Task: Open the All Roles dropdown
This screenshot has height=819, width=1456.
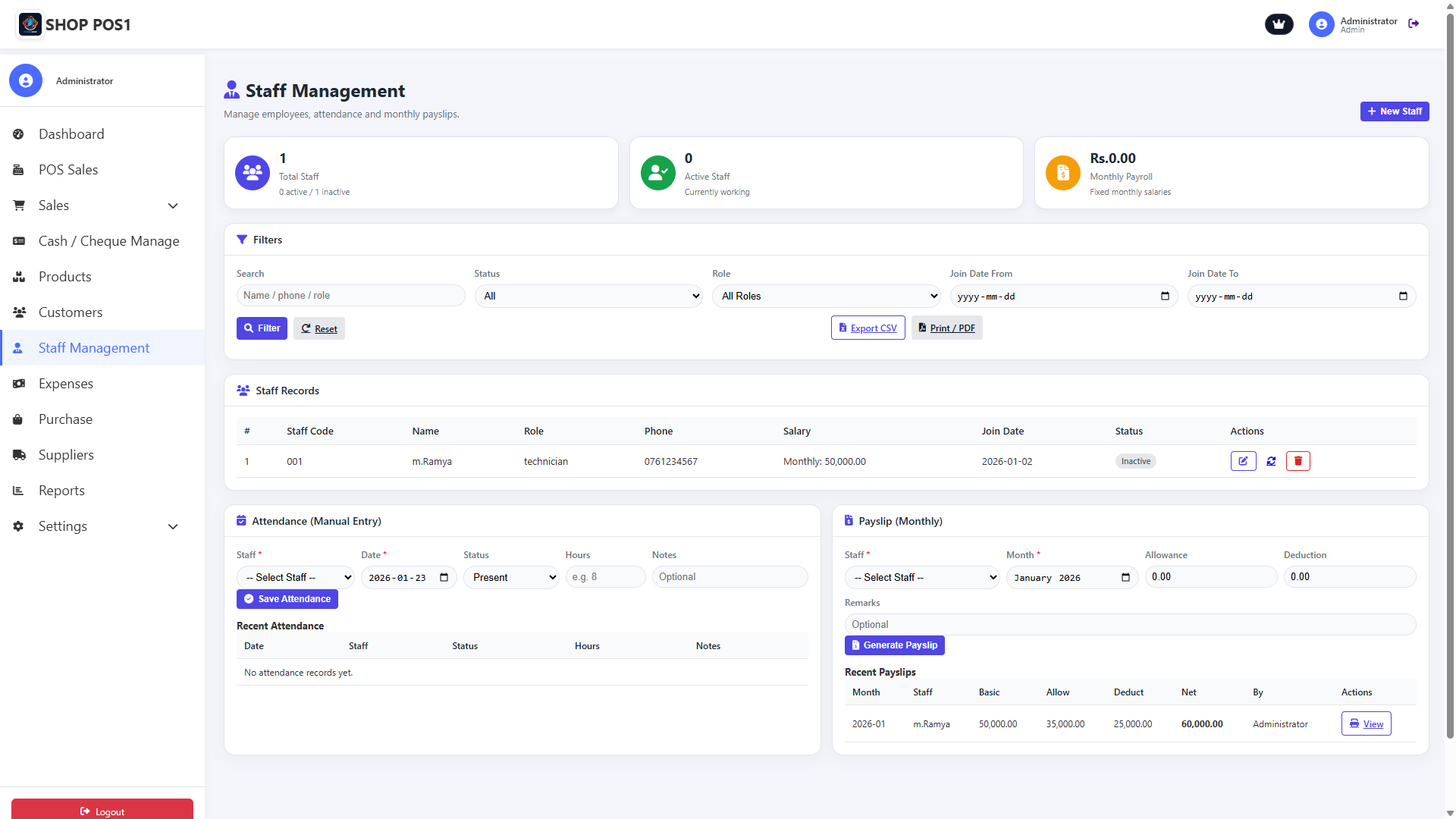Action: click(x=826, y=297)
